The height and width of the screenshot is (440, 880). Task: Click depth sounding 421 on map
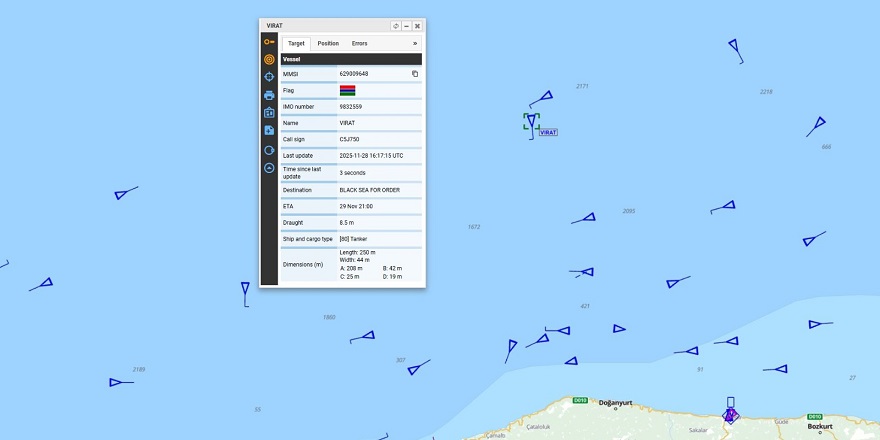point(585,306)
